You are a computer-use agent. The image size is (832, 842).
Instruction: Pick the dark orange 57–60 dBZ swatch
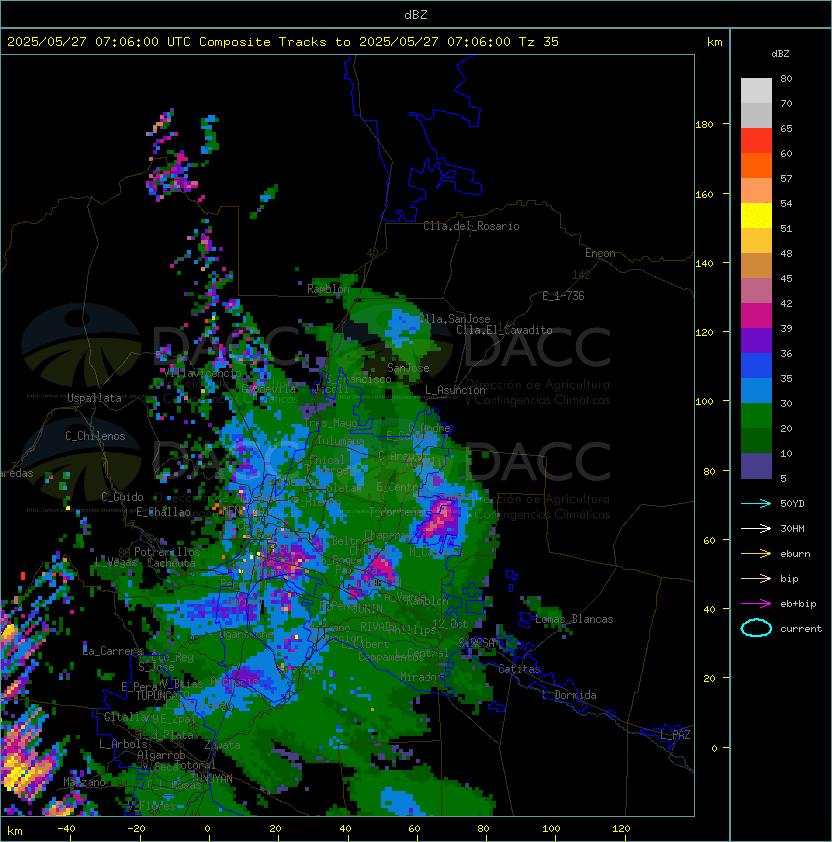coord(756,165)
